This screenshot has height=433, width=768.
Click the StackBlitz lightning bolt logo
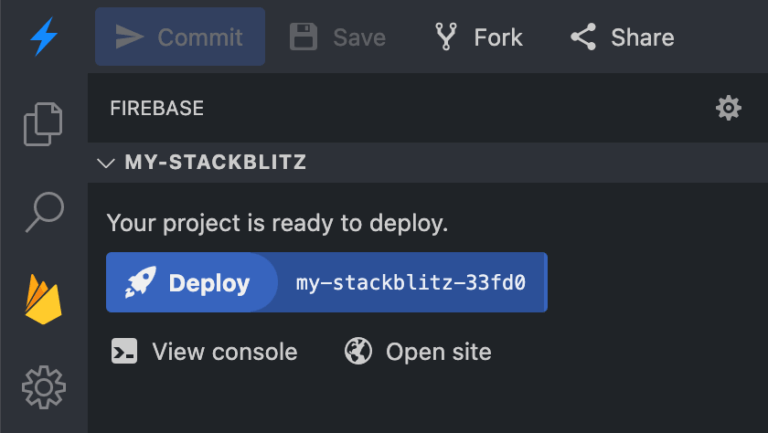tap(44, 37)
